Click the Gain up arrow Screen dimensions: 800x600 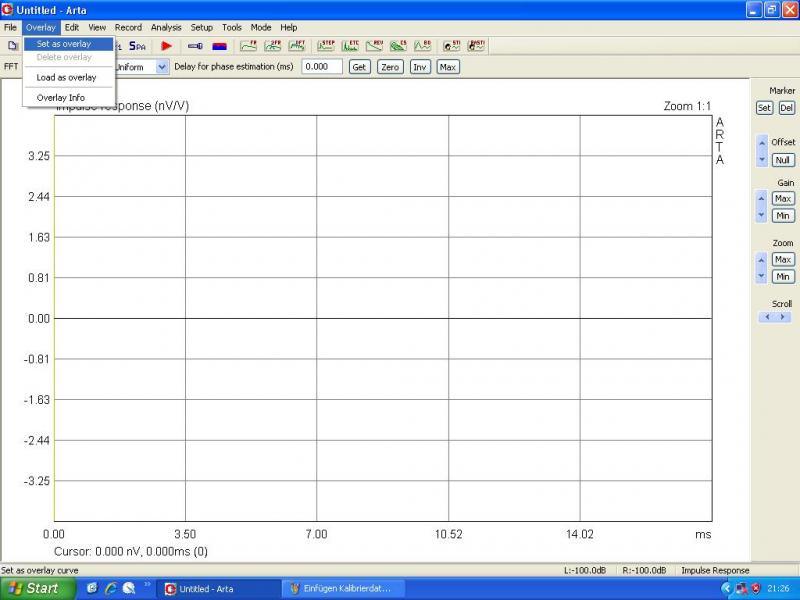click(762, 198)
